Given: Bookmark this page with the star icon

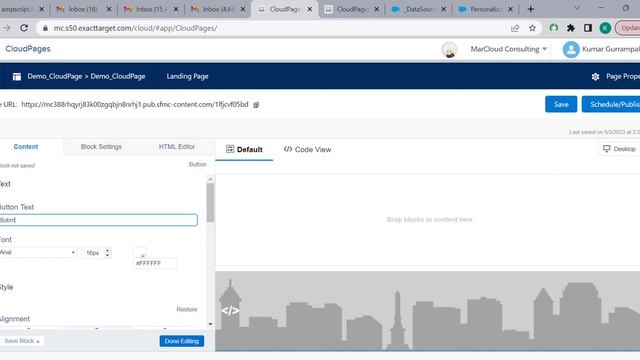Looking at the screenshot, I should (532, 28).
